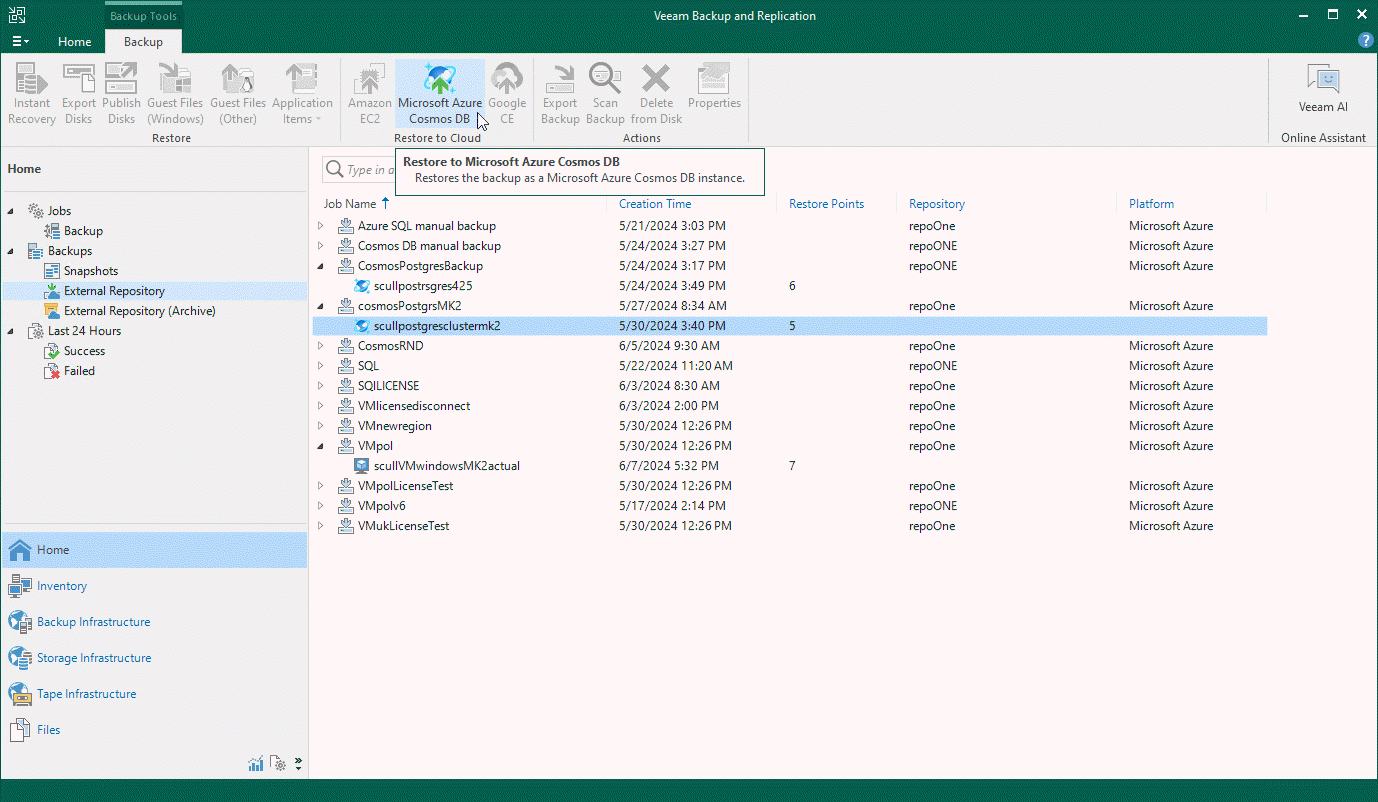The height and width of the screenshot is (802, 1378).
Task: Open Backup Infrastructure view
Action: (x=154, y=622)
